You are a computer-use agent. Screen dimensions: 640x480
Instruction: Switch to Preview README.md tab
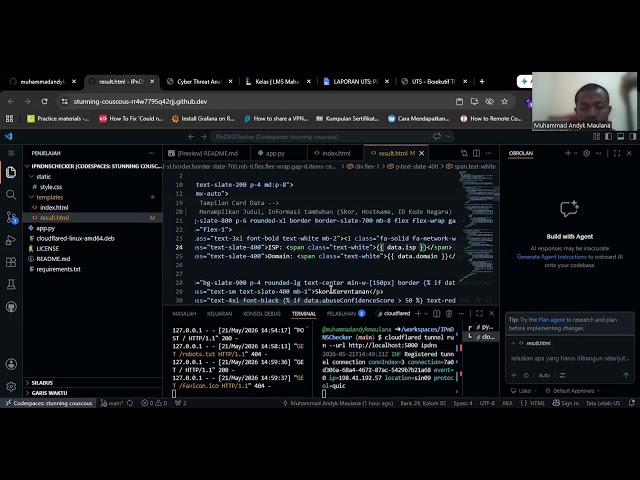207,153
